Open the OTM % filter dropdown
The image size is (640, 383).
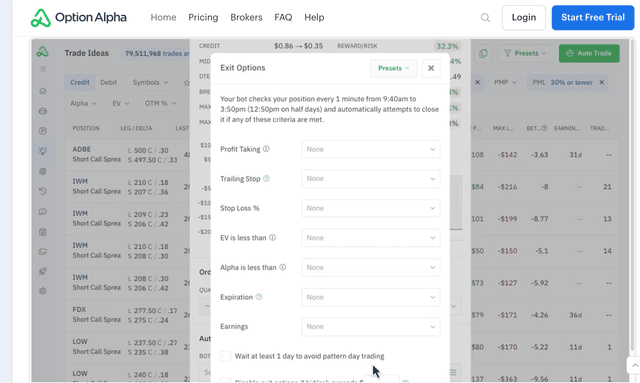coord(160,104)
